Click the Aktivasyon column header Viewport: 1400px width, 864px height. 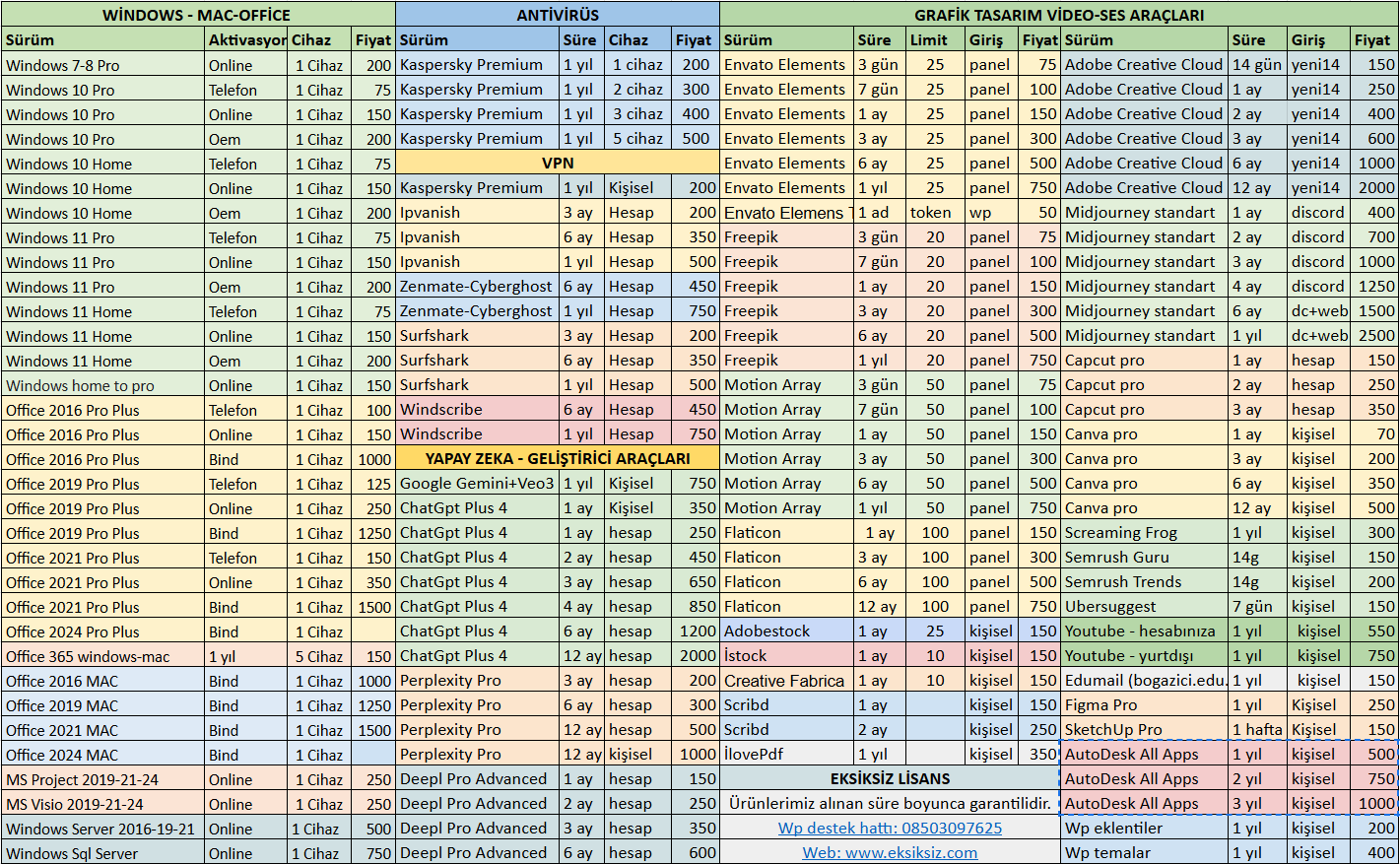click(246, 40)
